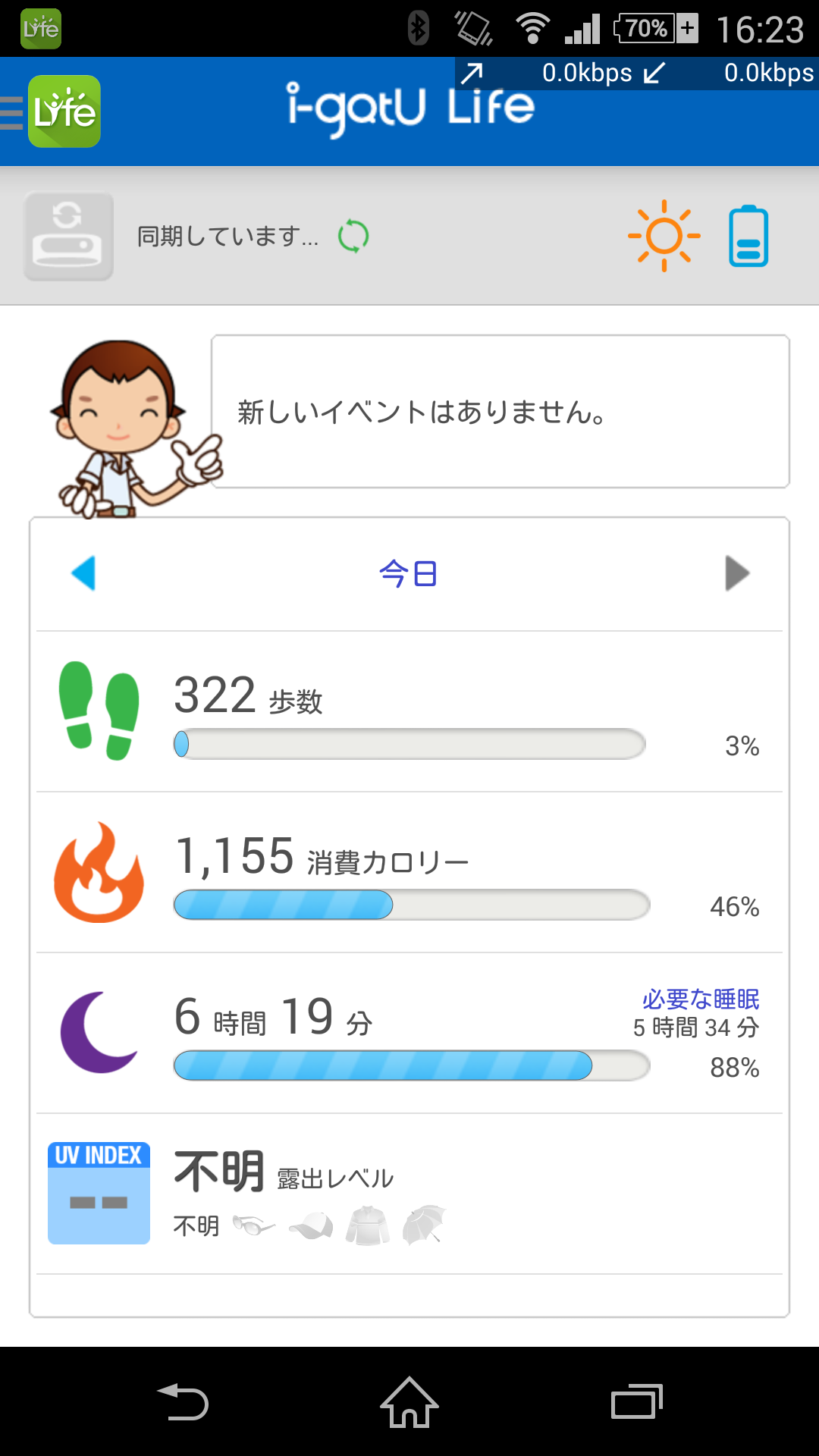Go to previous day with left arrow
This screenshot has width=819, height=1456.
click(83, 573)
